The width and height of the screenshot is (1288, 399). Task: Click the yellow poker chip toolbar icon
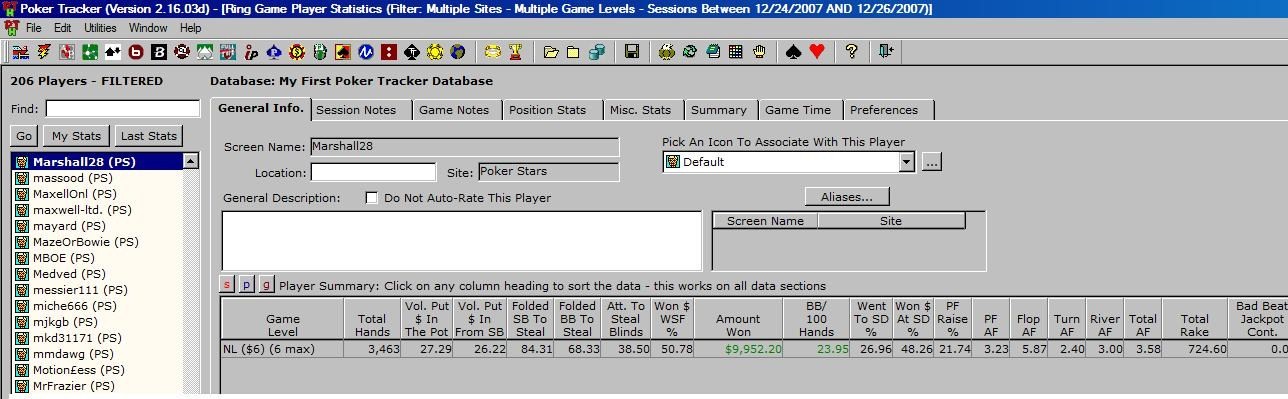435,52
